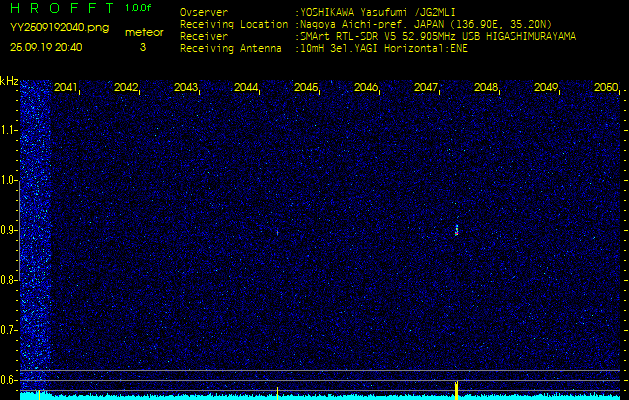Click the yellow meteor label

click(143, 32)
